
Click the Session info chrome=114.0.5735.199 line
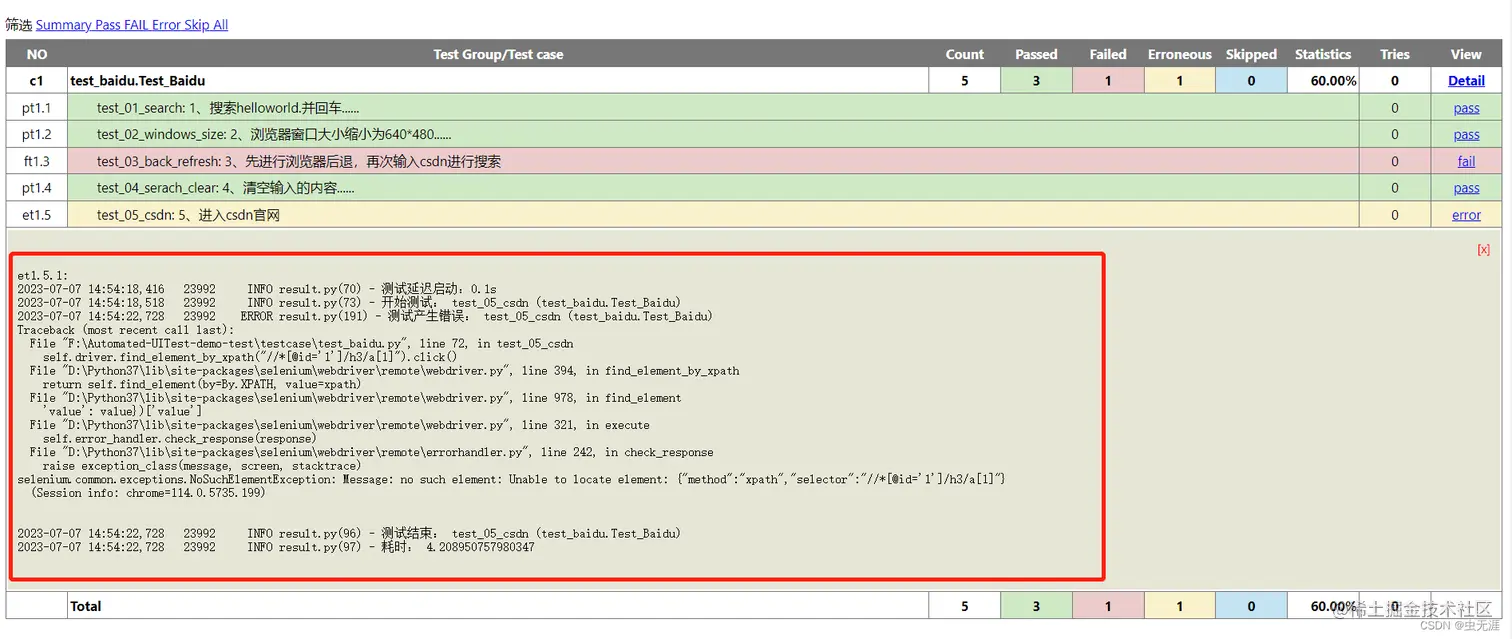pyautogui.click(x=148, y=493)
